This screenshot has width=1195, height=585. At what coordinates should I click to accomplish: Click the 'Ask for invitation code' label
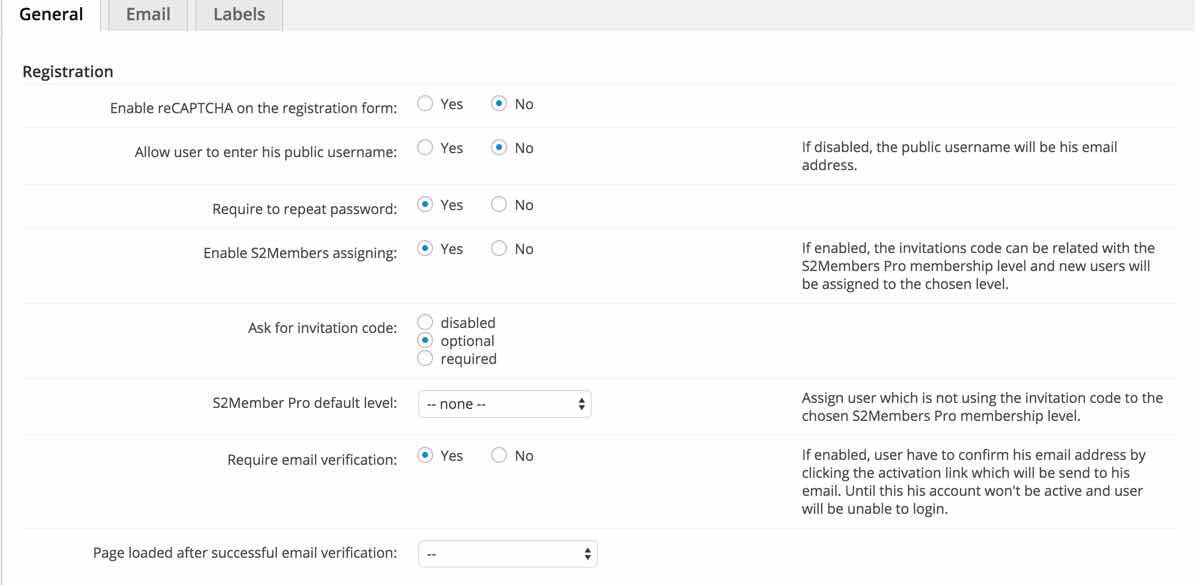(x=322, y=330)
